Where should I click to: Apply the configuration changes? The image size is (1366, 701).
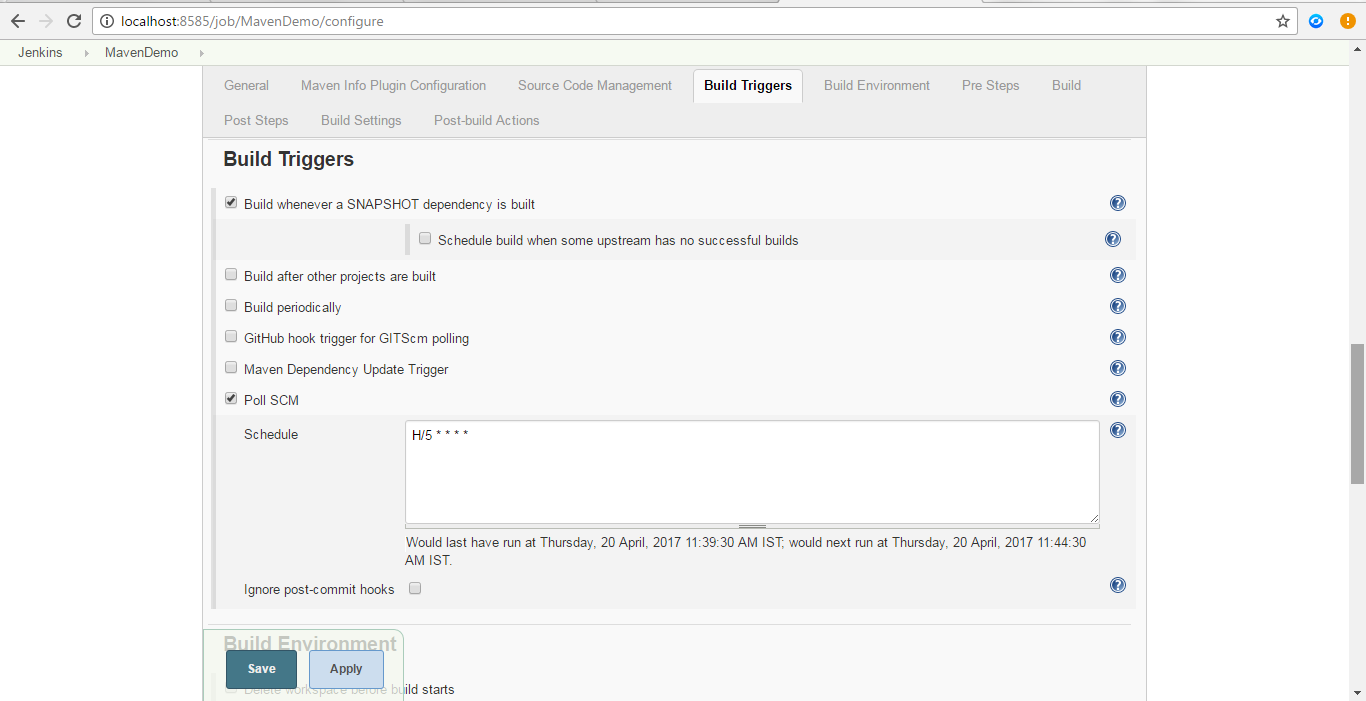tap(346, 669)
